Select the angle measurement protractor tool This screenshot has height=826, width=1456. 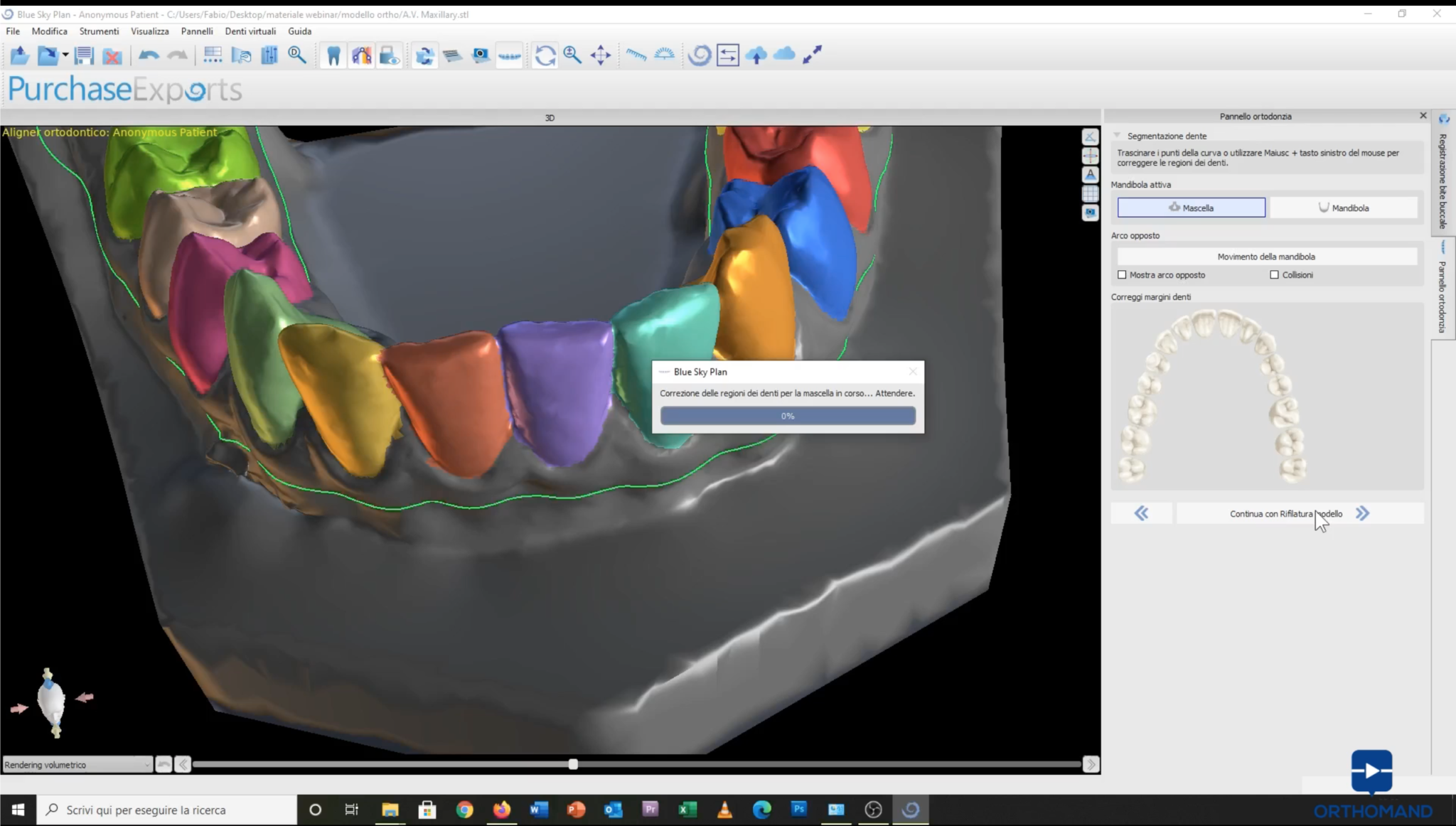click(663, 55)
